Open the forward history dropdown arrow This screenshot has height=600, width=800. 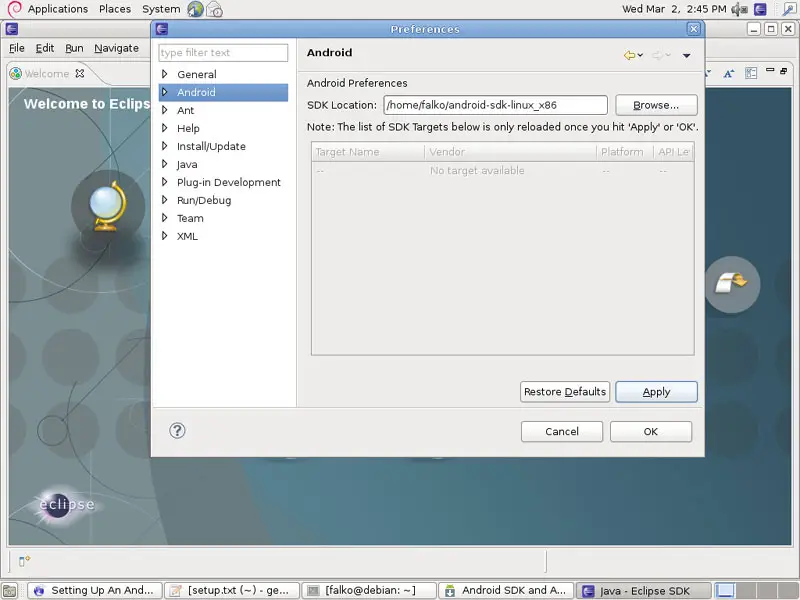668,55
